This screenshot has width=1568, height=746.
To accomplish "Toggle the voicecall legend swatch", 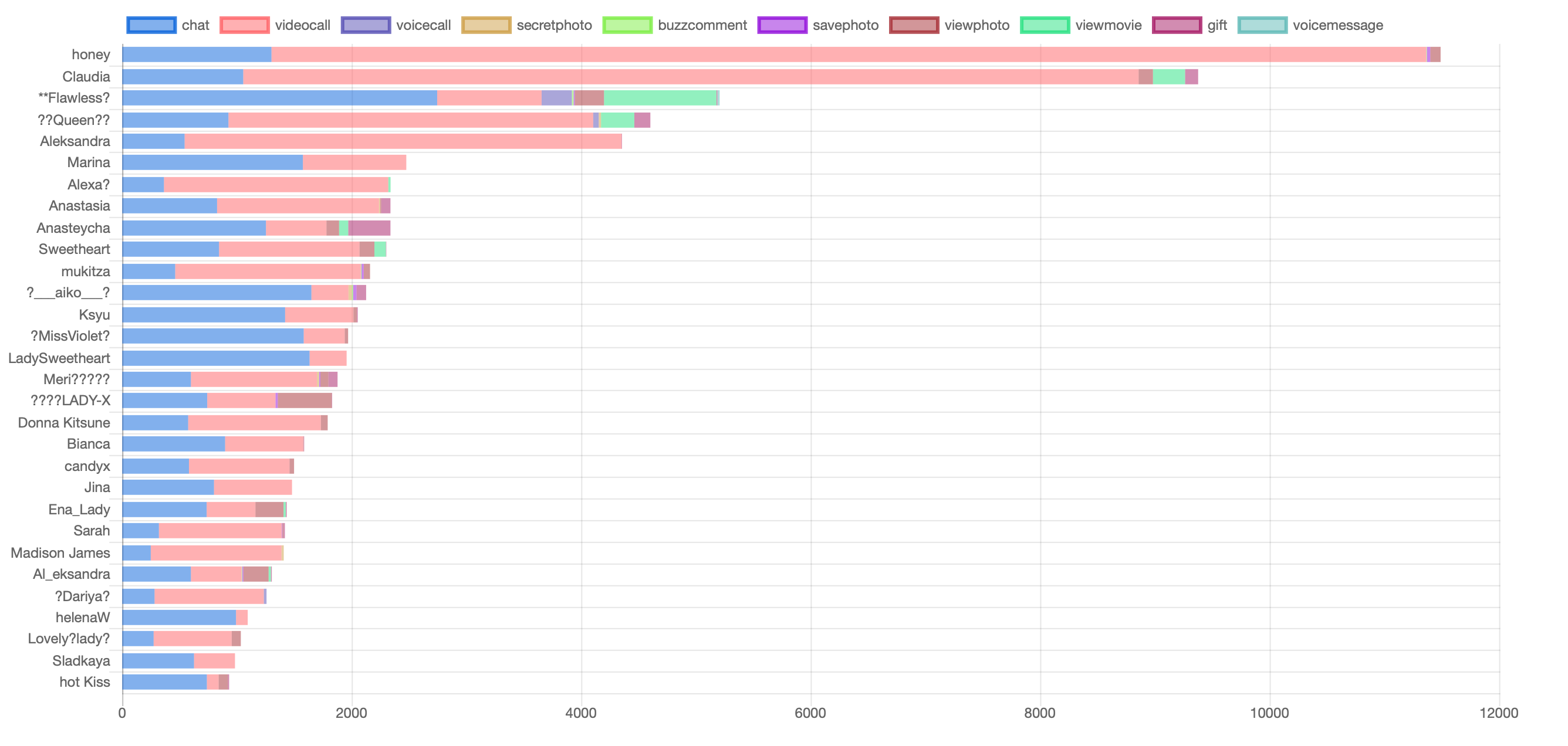I will (366, 25).
